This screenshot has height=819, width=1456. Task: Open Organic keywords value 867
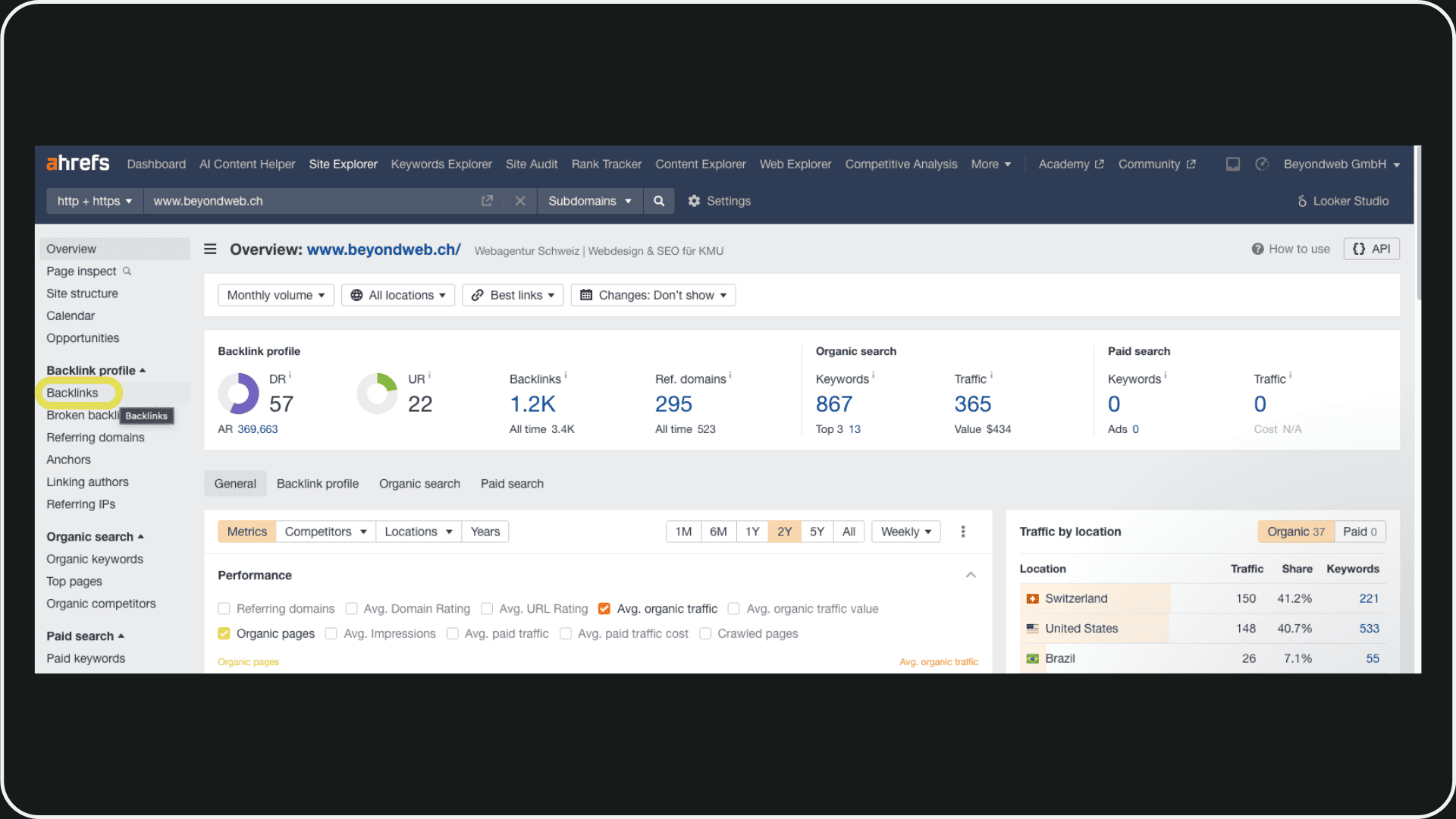pos(834,404)
